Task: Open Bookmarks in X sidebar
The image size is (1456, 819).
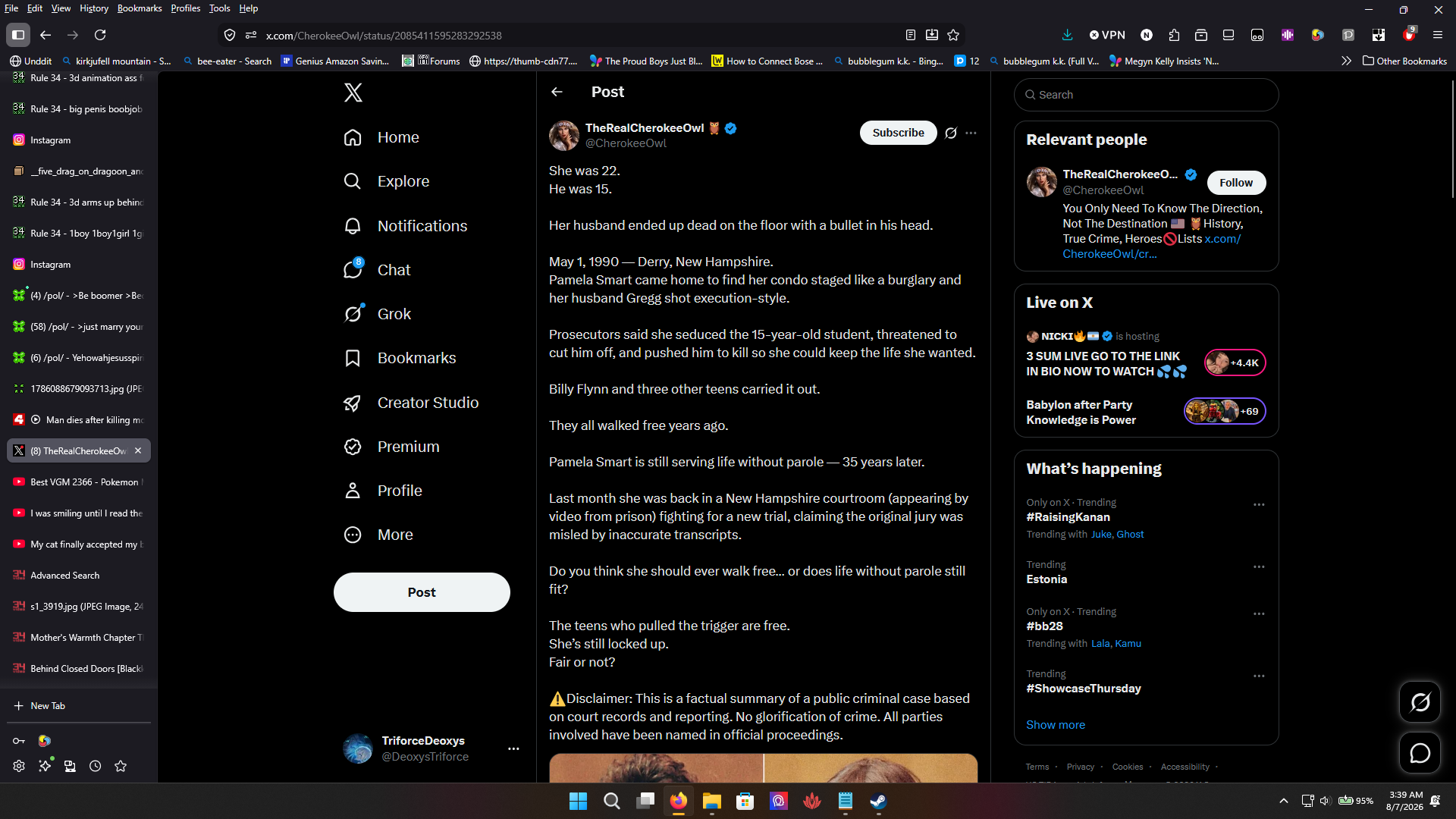Action: pyautogui.click(x=400, y=358)
